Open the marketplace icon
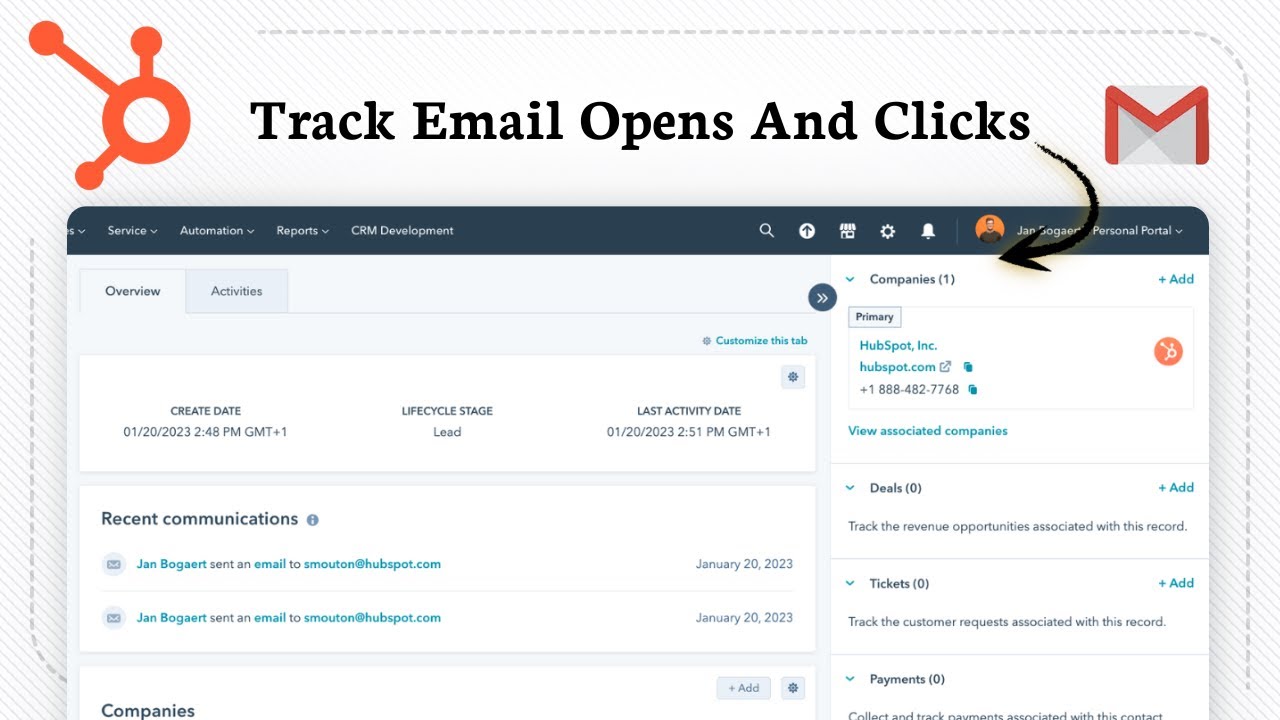1280x720 pixels. coord(847,231)
